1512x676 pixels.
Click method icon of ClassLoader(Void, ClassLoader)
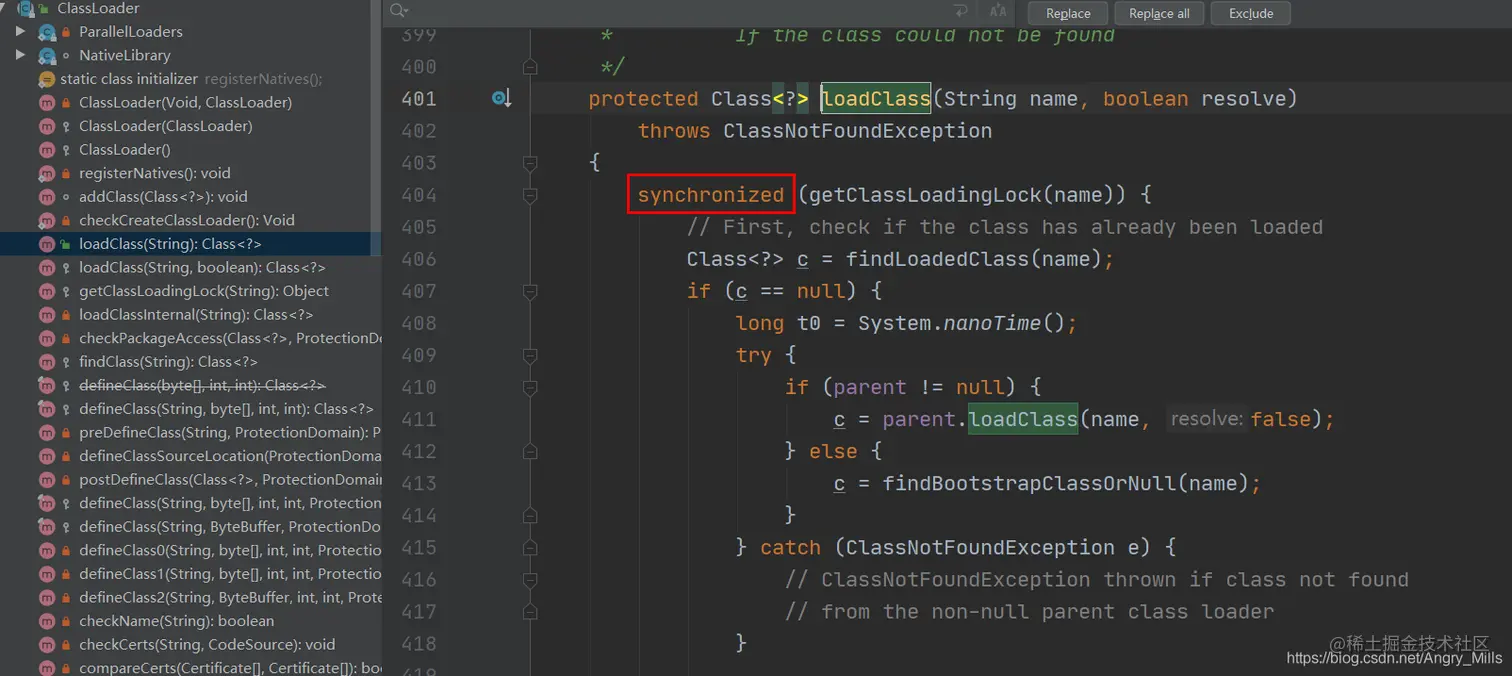click(46, 103)
